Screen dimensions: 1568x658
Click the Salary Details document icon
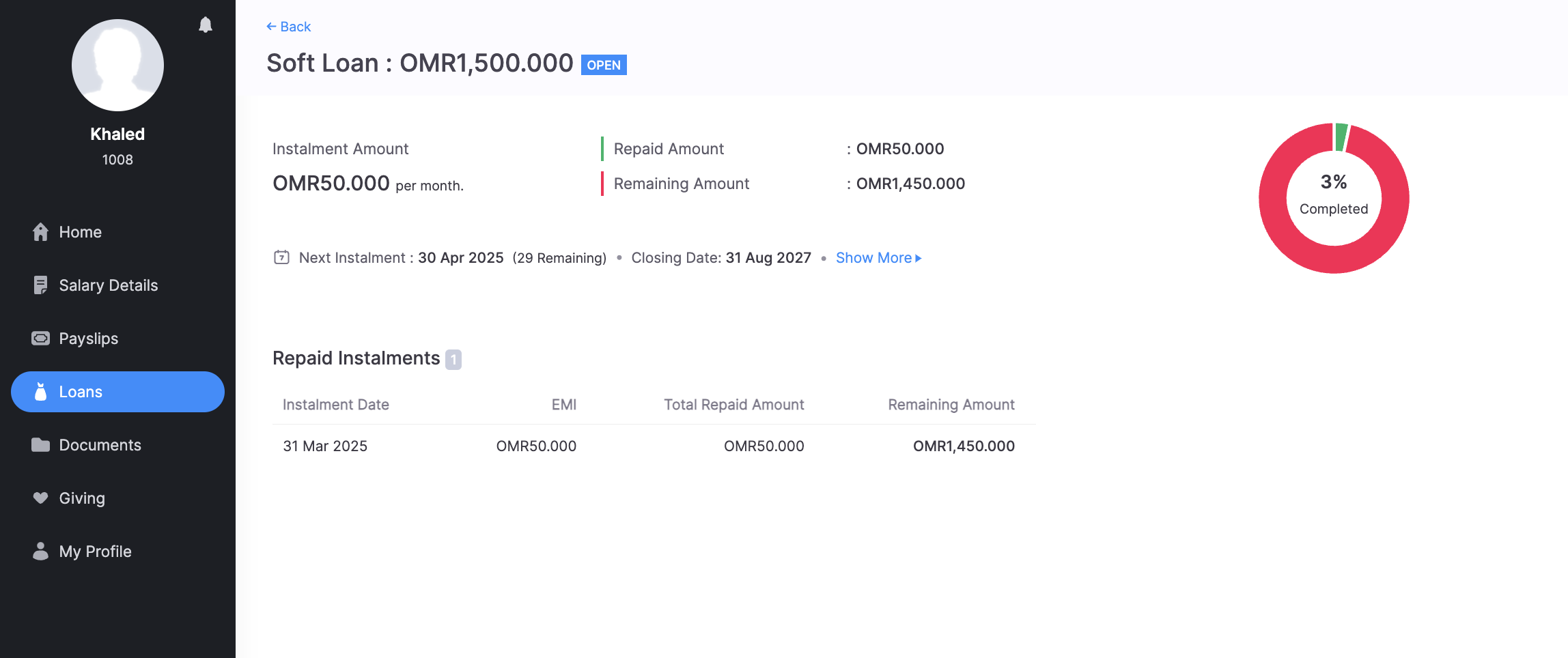pos(41,285)
